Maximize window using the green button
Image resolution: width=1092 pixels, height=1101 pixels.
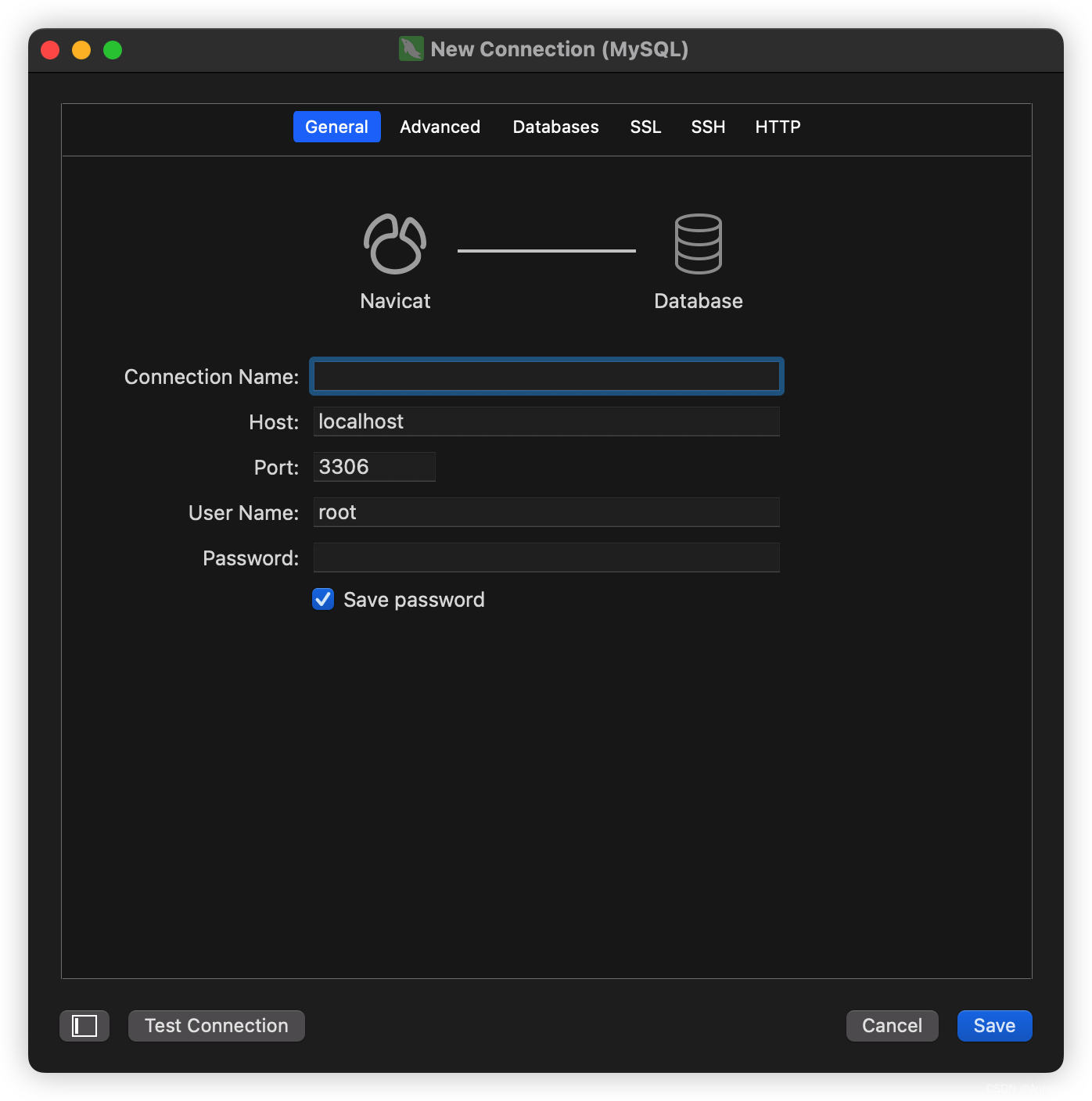click(x=113, y=50)
